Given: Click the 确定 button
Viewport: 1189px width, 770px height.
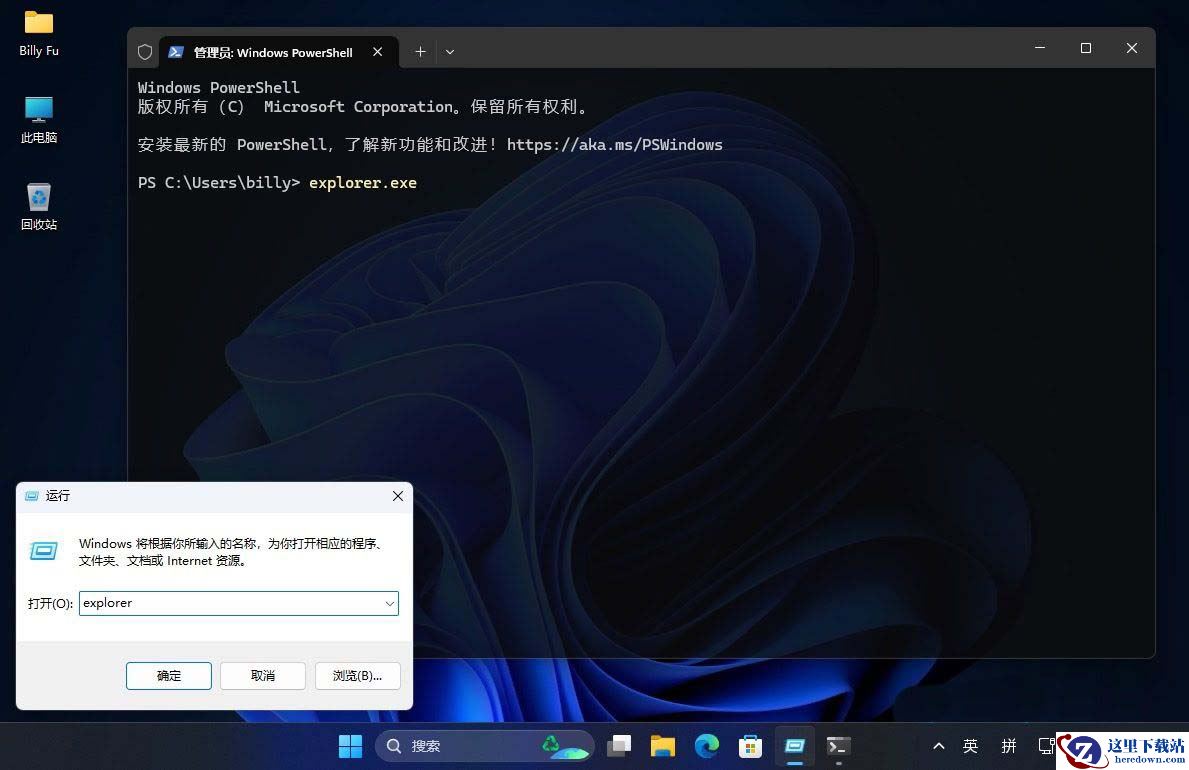Looking at the screenshot, I should 168,675.
